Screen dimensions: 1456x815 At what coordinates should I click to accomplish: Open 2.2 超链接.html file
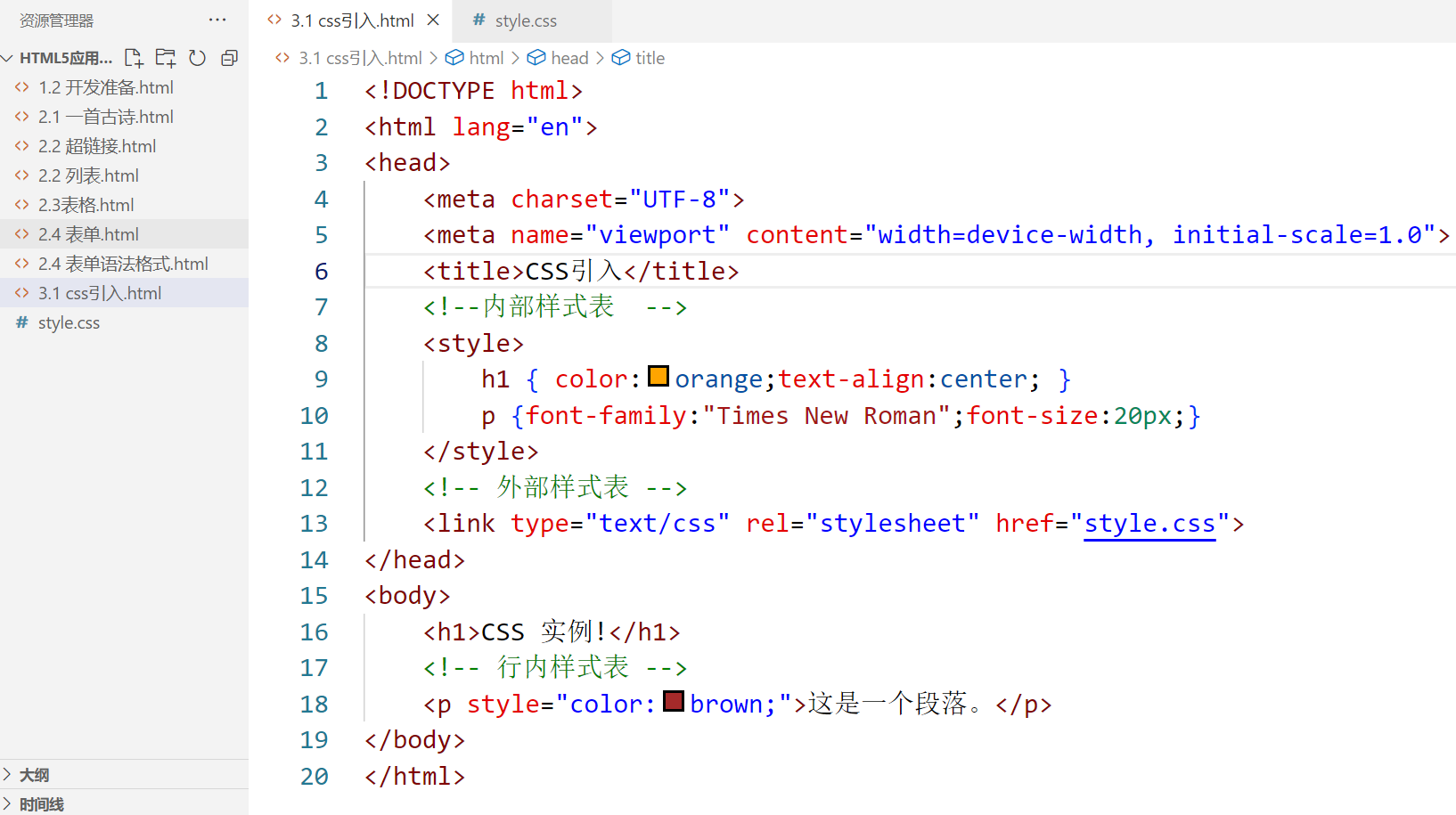(97, 146)
